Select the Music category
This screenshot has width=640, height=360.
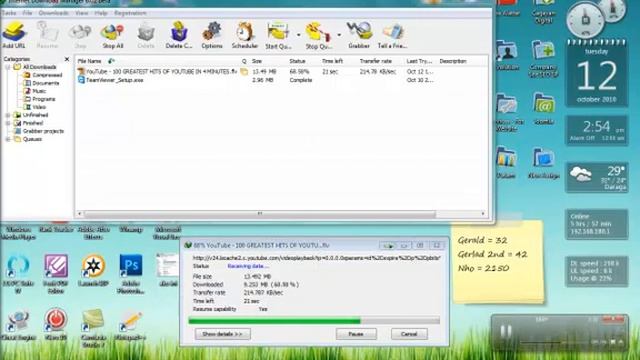[35, 91]
